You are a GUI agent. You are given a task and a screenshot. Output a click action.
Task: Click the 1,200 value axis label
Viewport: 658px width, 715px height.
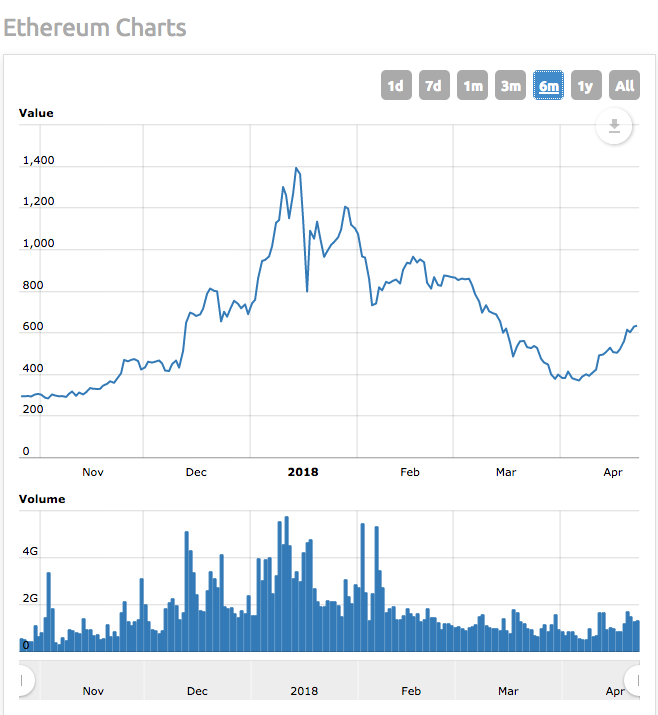click(x=38, y=202)
